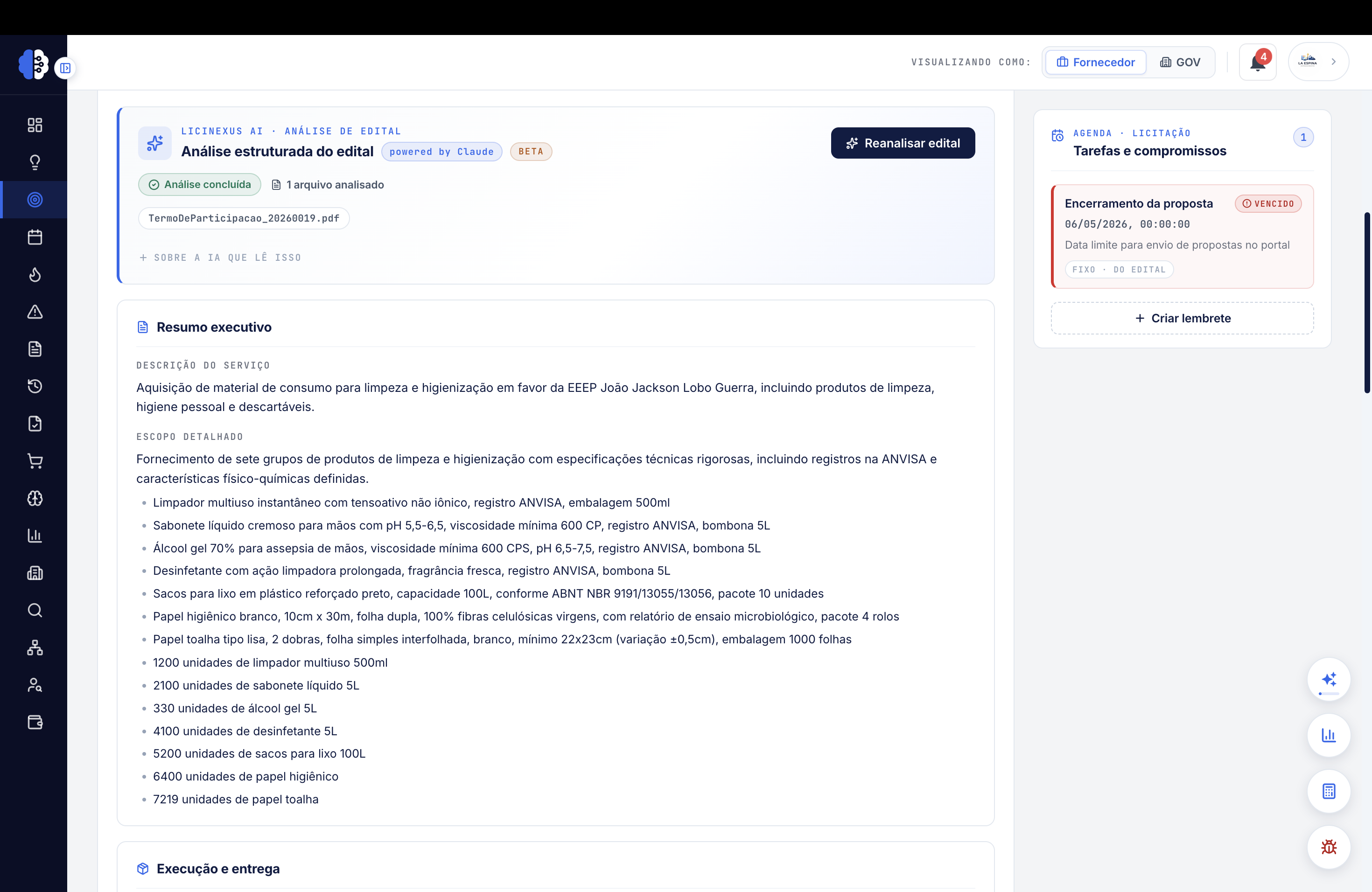
Task: Open the floating bug report button
Action: pos(1329,847)
